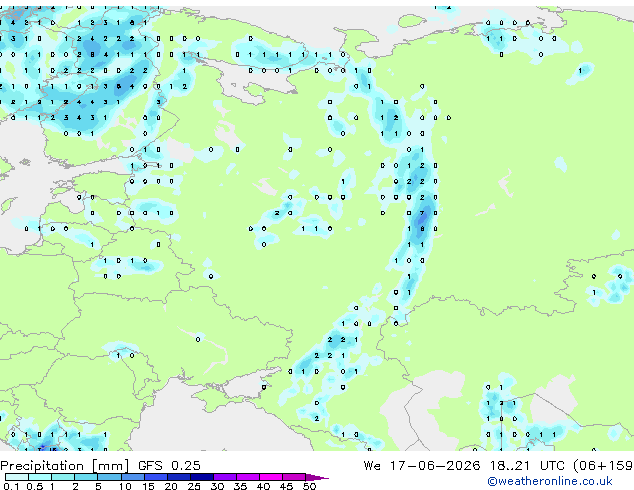
Task: Click the 'Precipitation [mm]' title text
Action: point(65,466)
